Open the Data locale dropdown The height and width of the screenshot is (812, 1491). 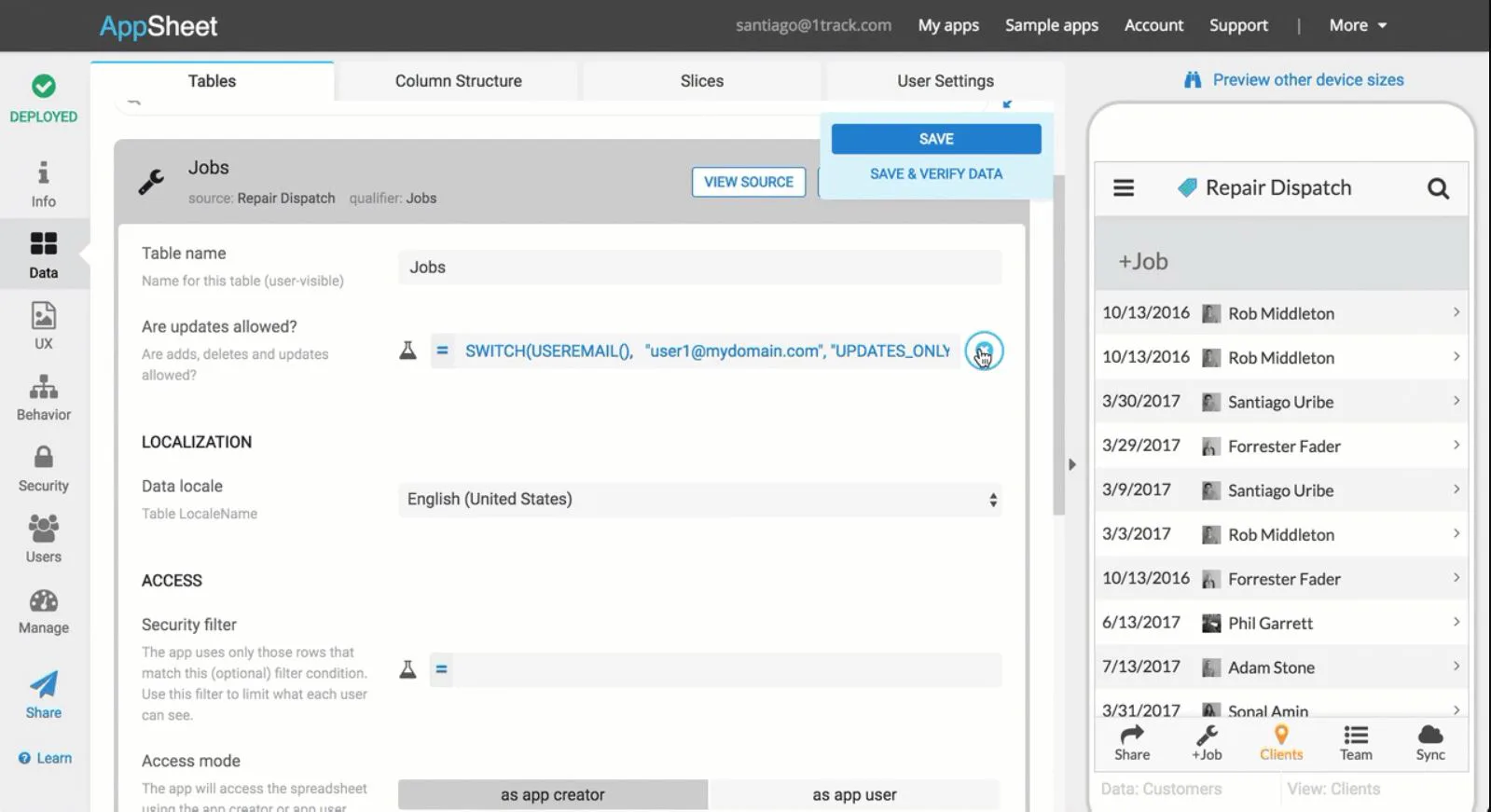[x=699, y=500]
